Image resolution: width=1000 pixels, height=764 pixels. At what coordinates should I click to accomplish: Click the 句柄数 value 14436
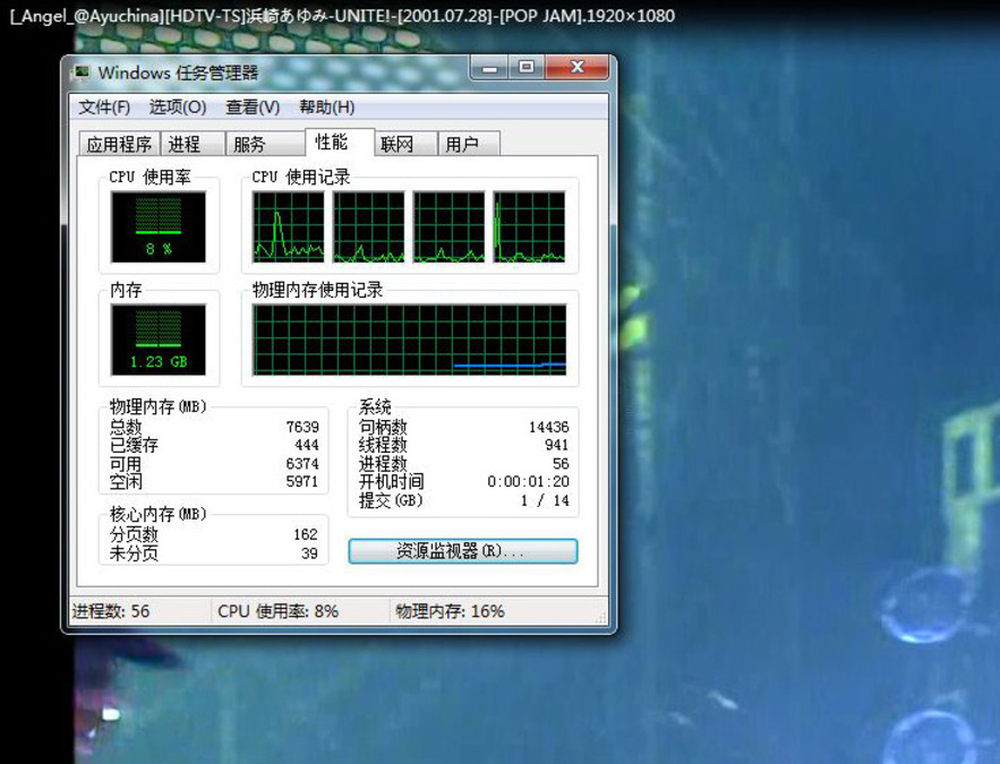tap(548, 427)
